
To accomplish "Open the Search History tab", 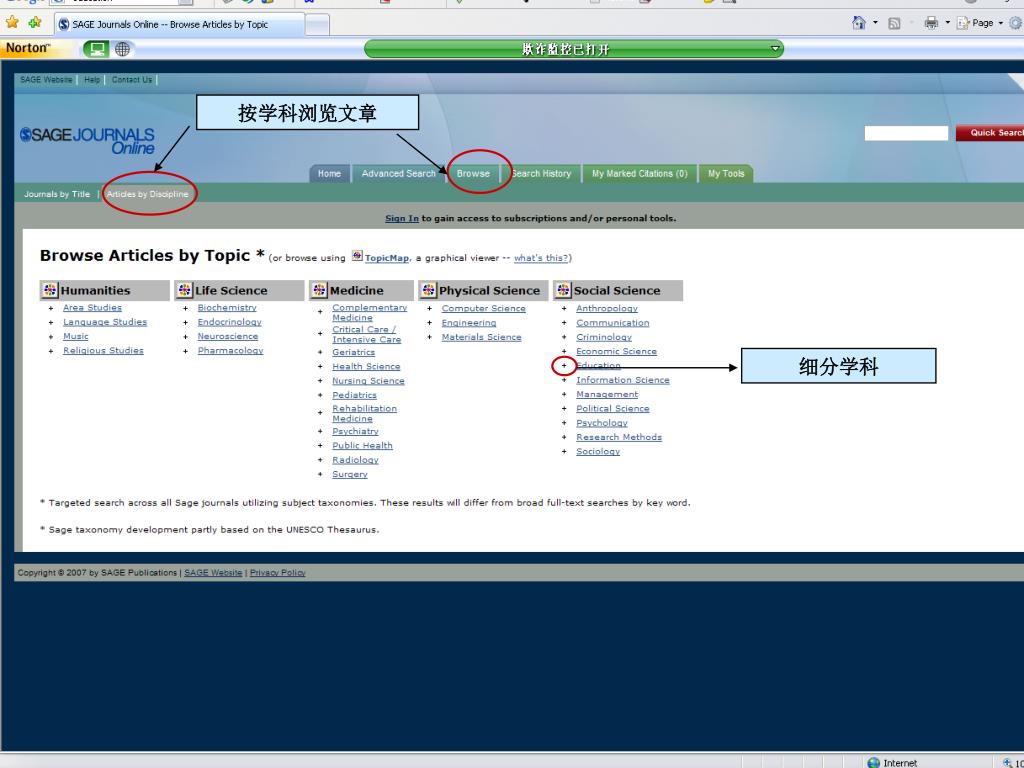I will tap(541, 173).
